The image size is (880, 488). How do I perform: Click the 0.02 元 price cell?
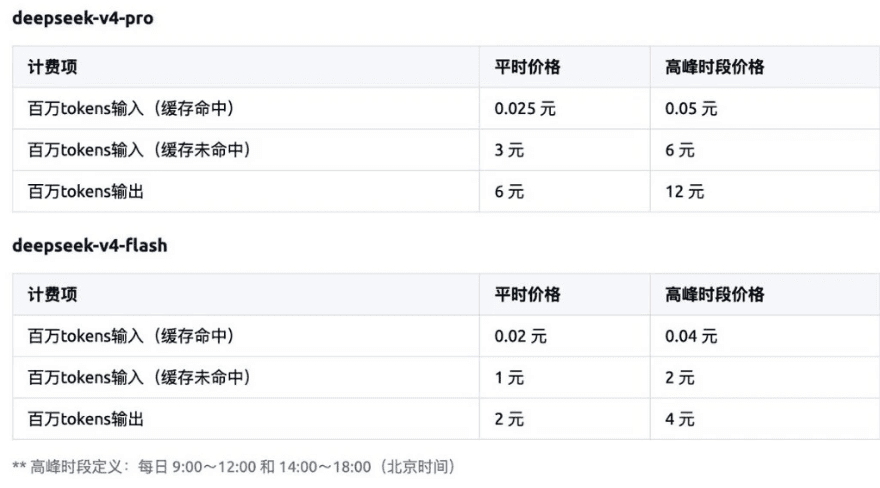(520, 336)
